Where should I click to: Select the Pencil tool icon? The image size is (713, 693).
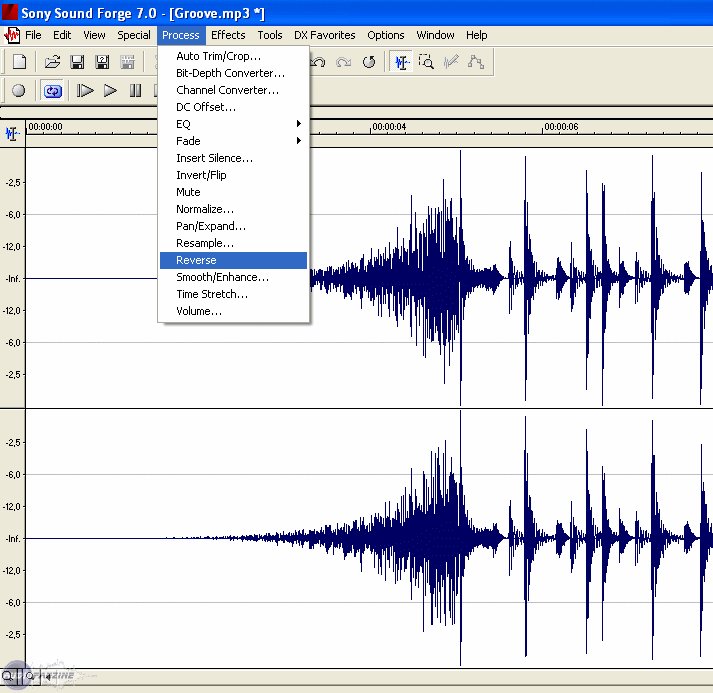[x=451, y=61]
